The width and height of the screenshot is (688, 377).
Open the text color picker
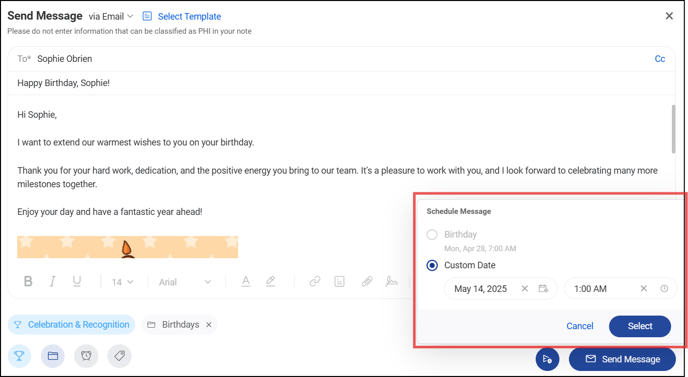click(246, 281)
